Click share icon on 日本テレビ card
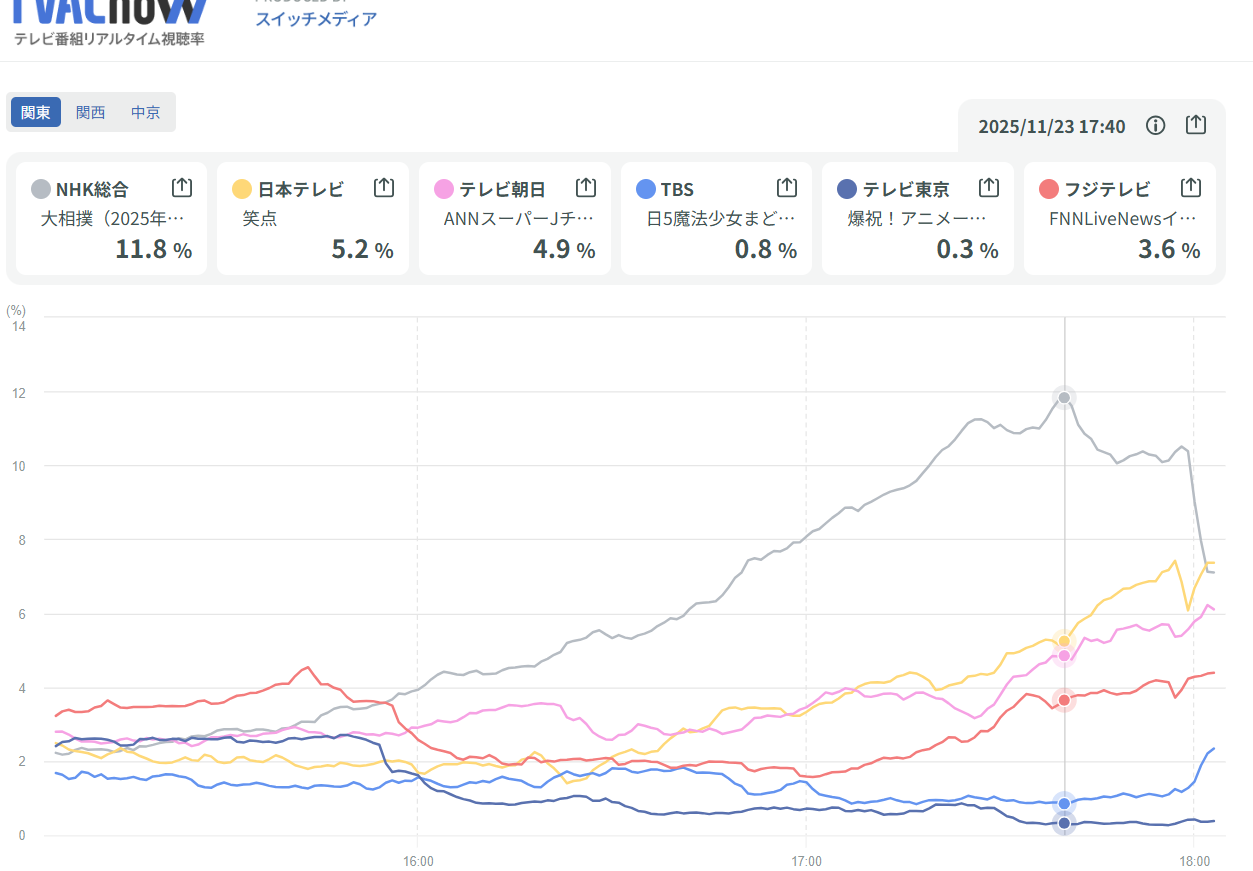The height and width of the screenshot is (871, 1253). [384, 187]
